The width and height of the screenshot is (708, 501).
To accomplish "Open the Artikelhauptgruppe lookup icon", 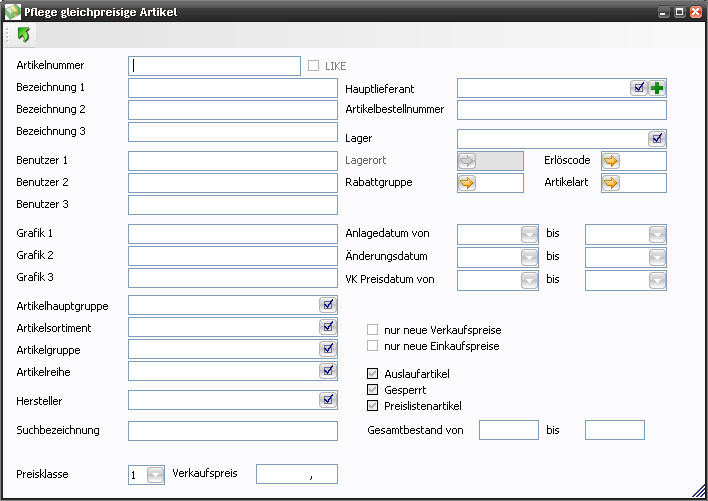I will (x=327, y=305).
